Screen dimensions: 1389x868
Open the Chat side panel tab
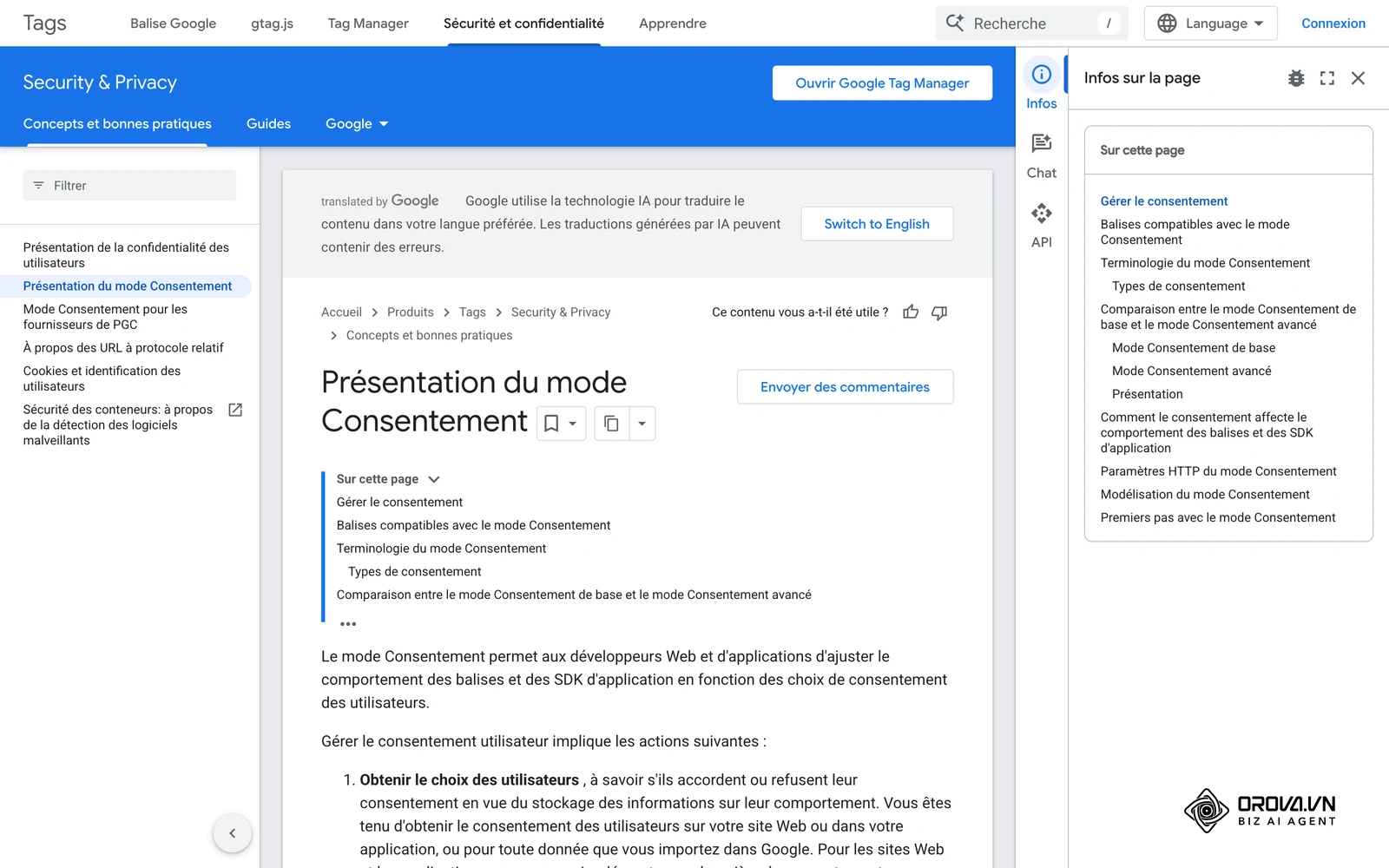[1041, 156]
